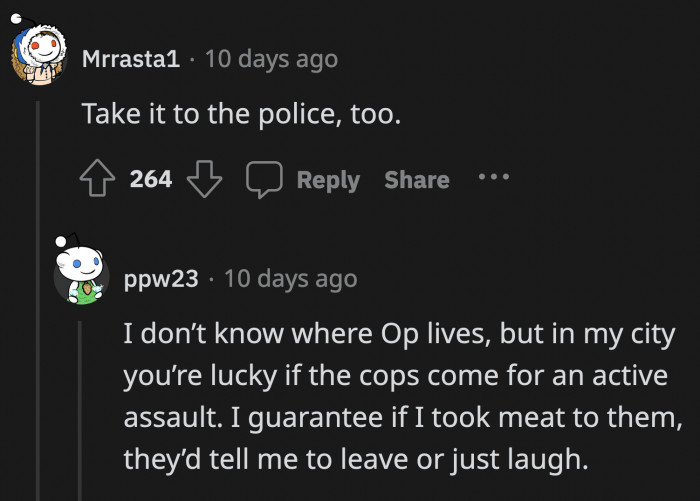Collapse Mrrasta1's thread via vertical line
Viewport: 700px width, 501px height.
(38, 300)
